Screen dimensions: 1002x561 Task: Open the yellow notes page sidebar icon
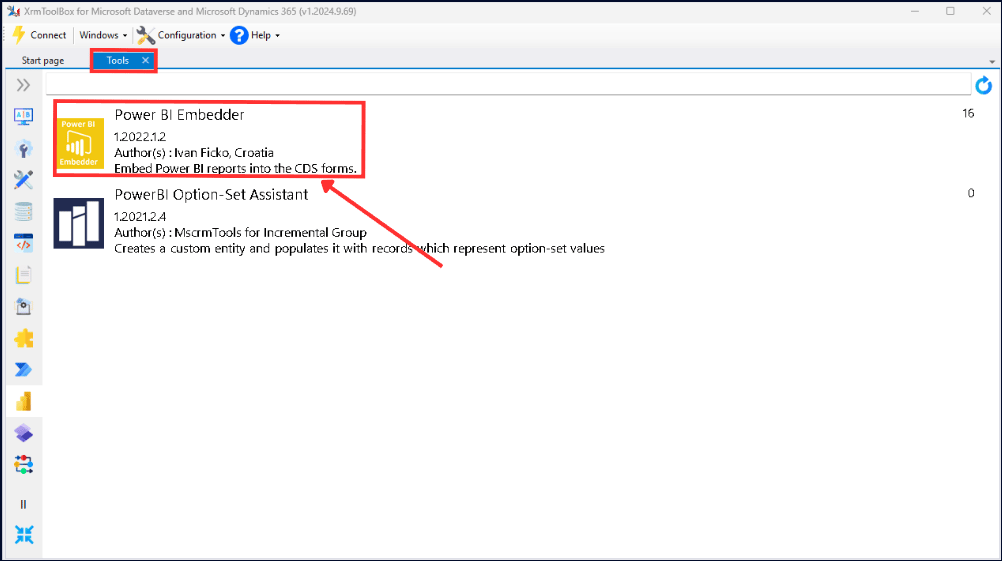point(24,275)
